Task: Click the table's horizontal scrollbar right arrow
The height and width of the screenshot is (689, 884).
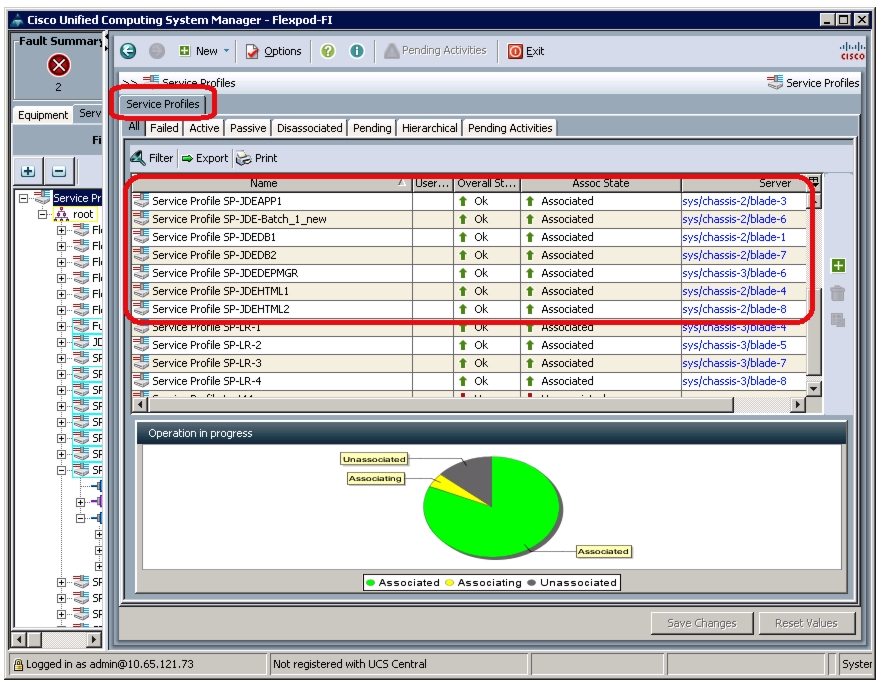Action: [797, 404]
